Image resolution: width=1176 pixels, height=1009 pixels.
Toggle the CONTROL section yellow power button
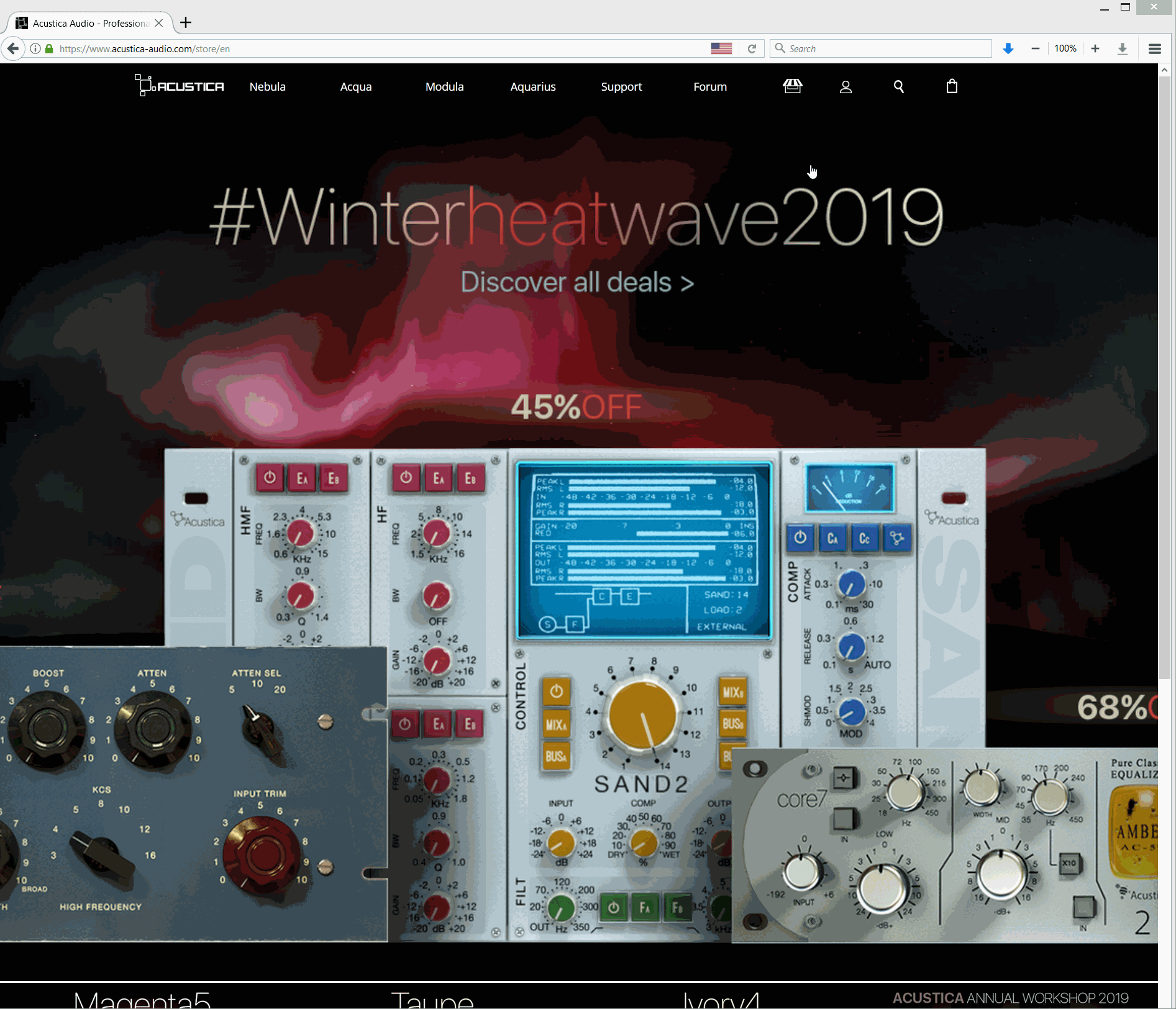tap(557, 691)
